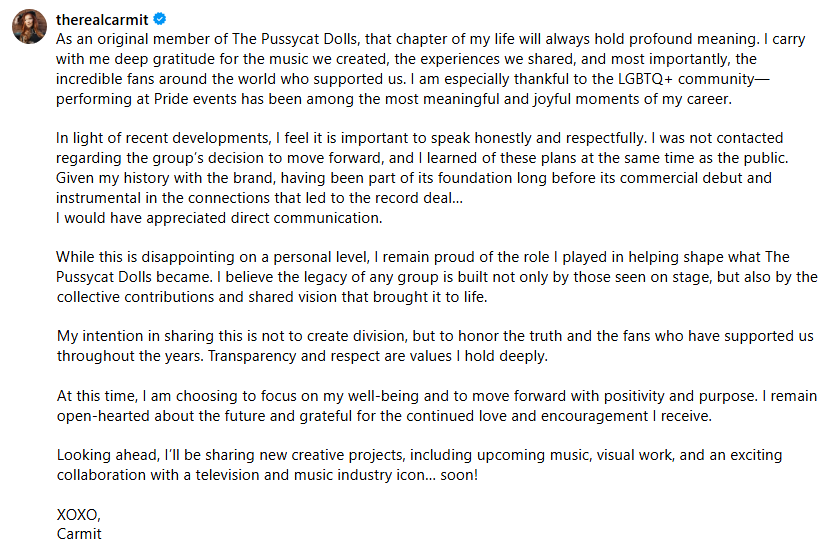The width and height of the screenshot is (829, 551).
Task: Click the therealcarmit username link
Action: point(102,20)
